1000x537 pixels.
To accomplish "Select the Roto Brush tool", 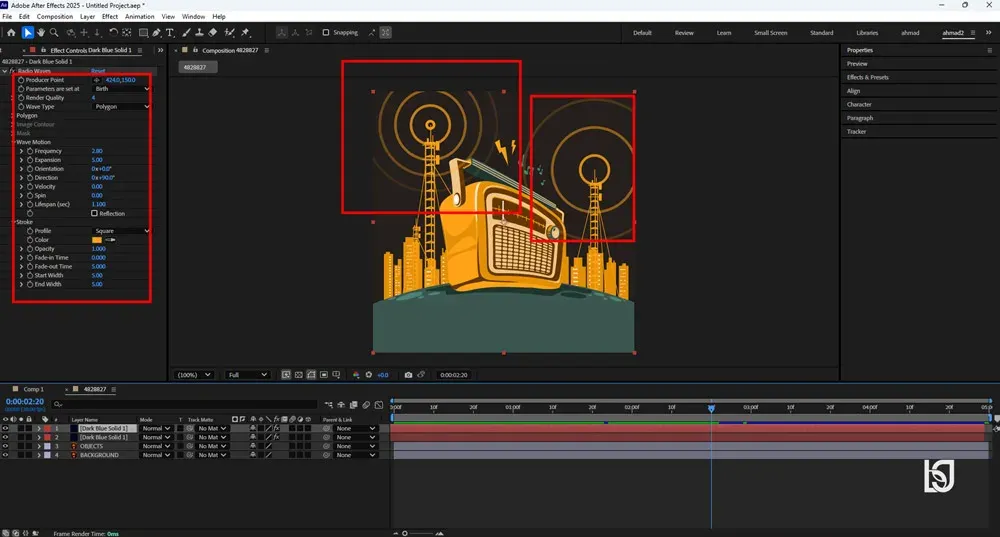I will tap(230, 33).
